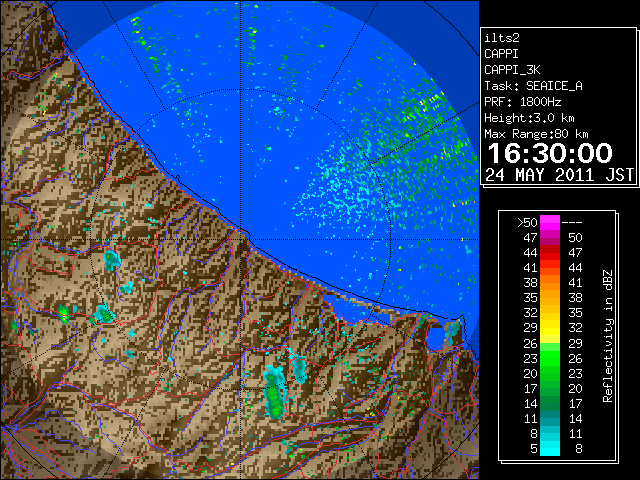Click the legend label "5"

pos(533,449)
